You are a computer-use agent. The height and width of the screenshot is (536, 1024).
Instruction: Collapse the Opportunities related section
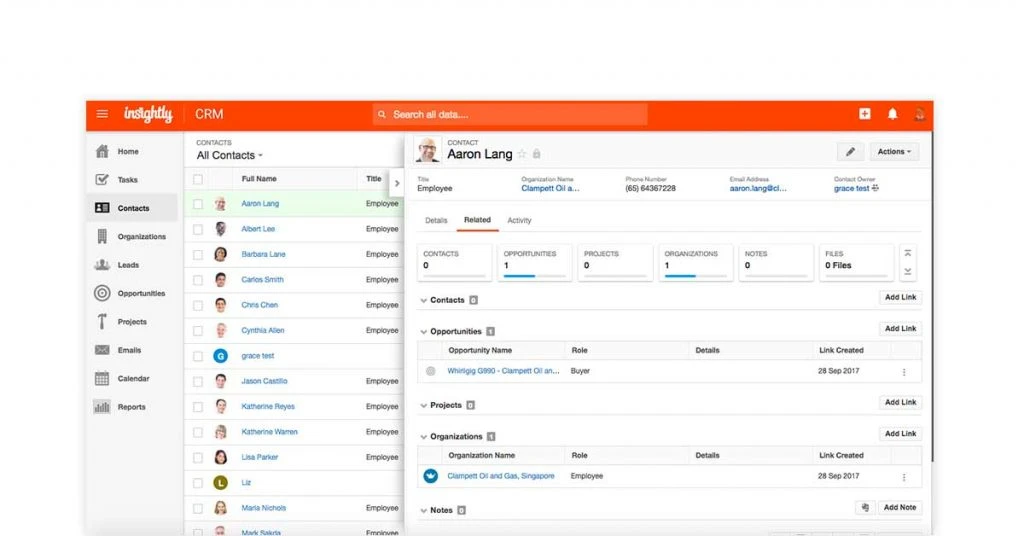424,332
